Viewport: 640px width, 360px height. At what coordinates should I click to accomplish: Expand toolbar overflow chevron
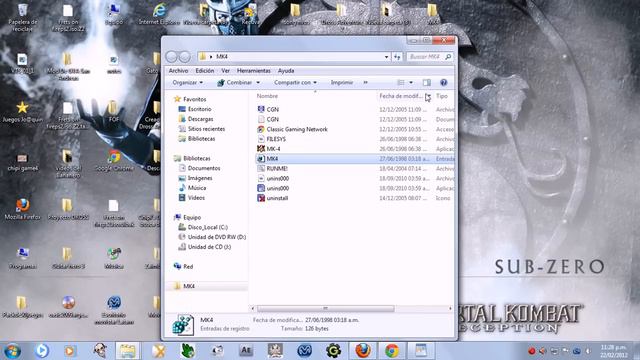pyautogui.click(x=365, y=82)
